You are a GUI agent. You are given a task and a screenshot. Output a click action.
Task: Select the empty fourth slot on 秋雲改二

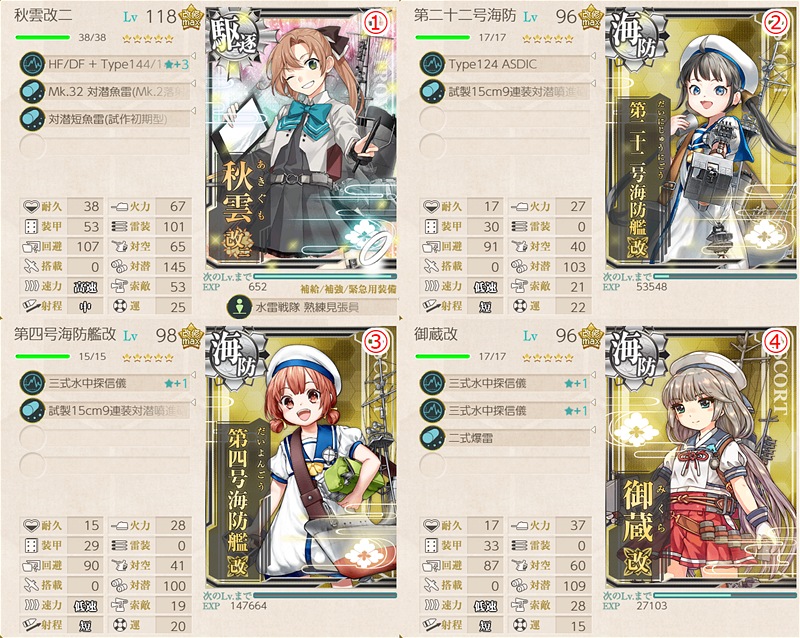point(105,147)
